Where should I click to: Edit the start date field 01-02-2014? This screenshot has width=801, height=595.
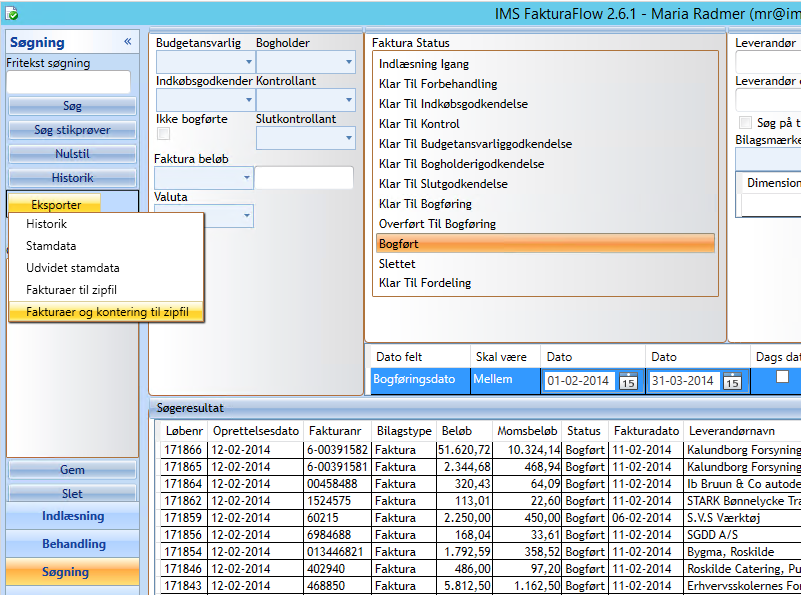579,381
